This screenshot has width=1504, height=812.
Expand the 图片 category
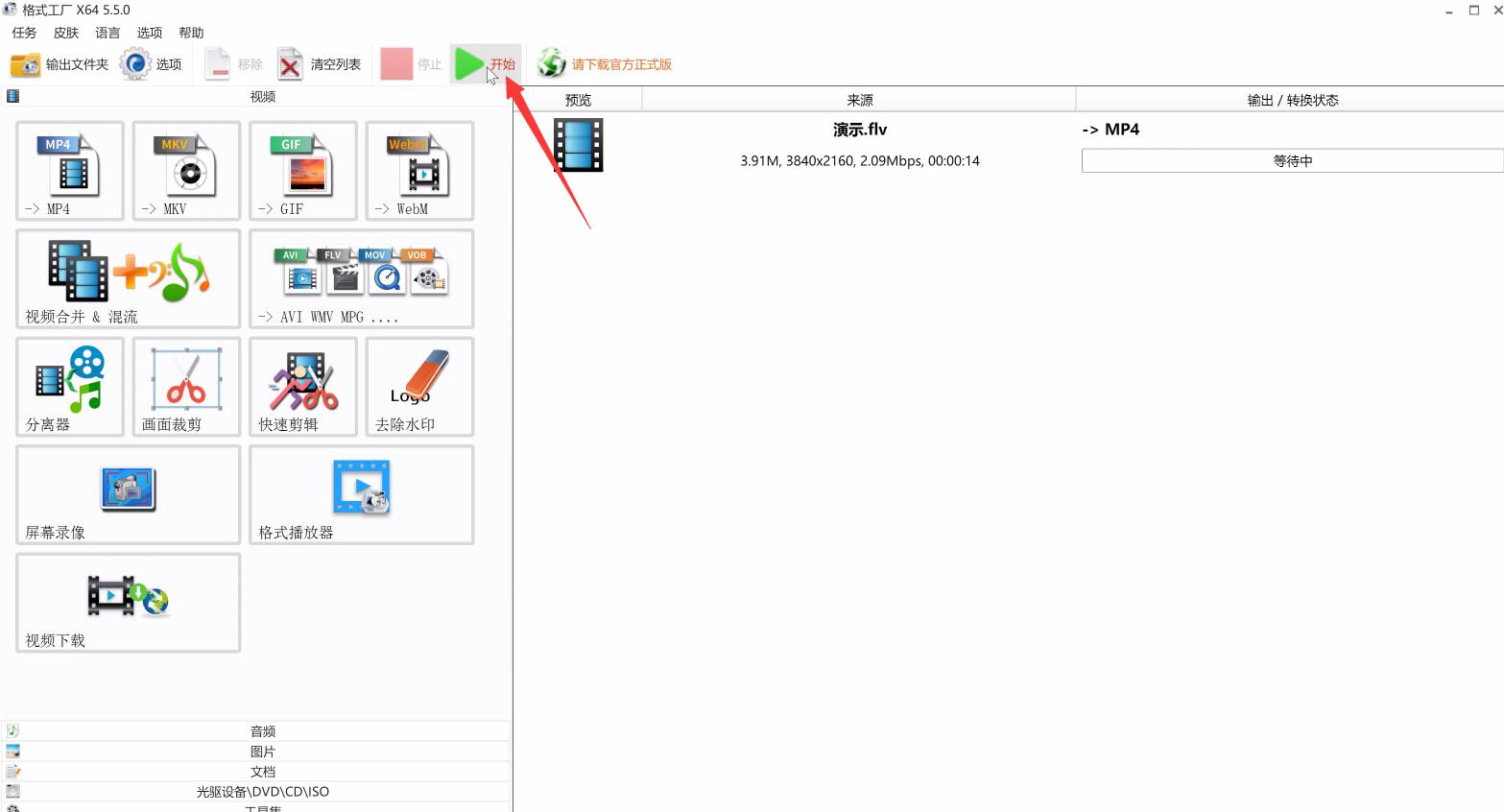point(255,752)
